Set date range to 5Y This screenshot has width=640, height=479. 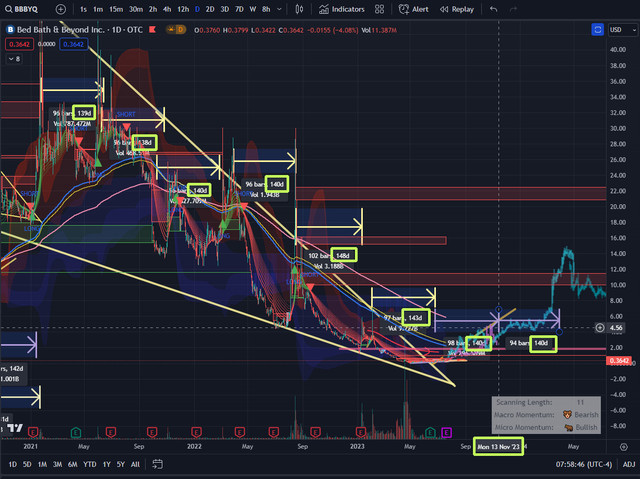tap(120, 464)
